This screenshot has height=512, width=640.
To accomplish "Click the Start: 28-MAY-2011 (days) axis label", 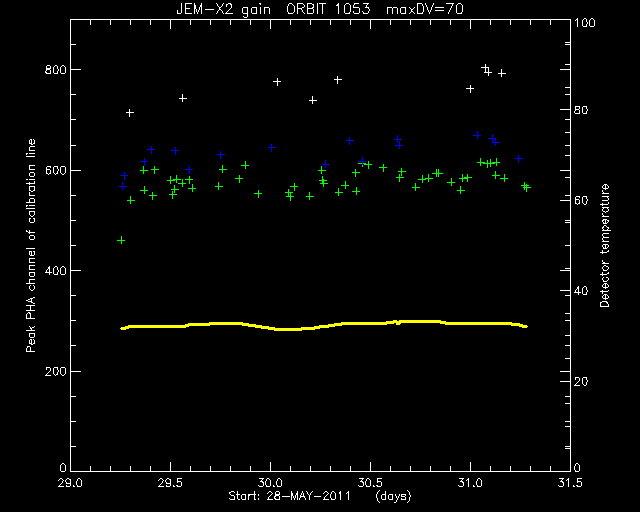I will [320, 496].
